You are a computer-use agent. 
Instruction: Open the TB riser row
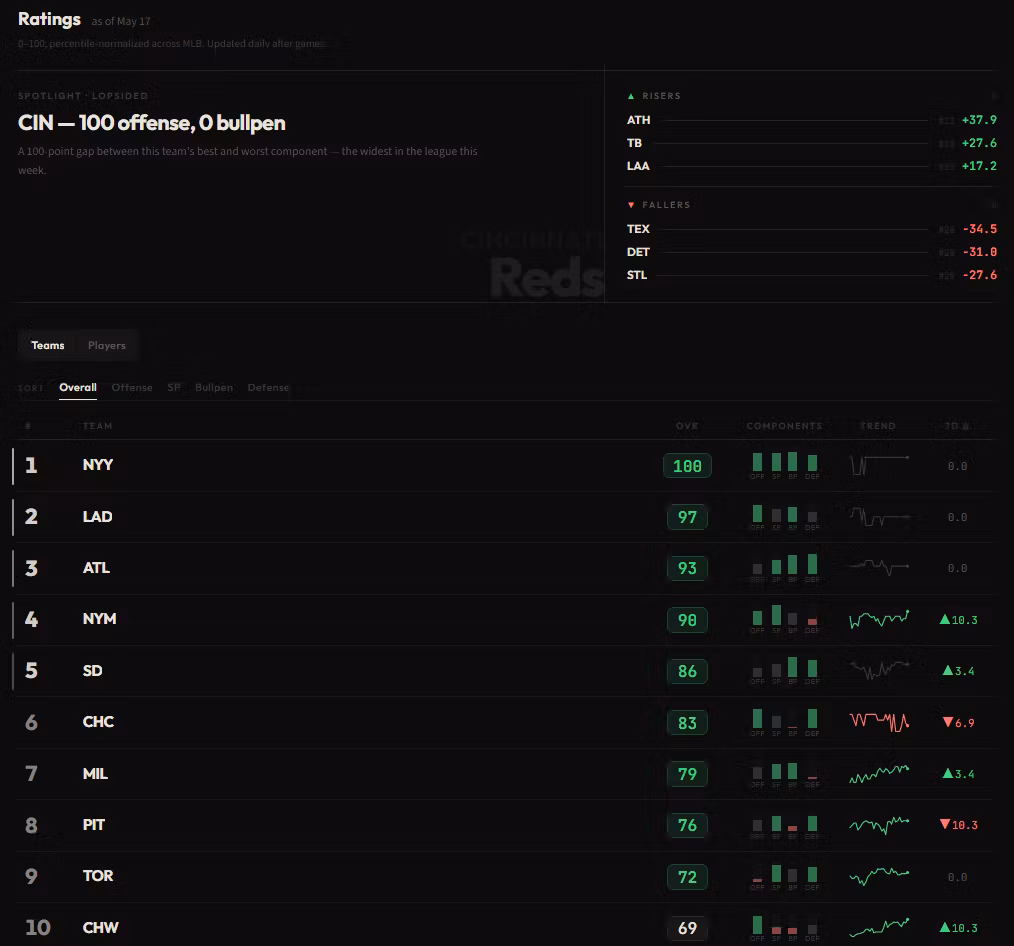[811, 143]
